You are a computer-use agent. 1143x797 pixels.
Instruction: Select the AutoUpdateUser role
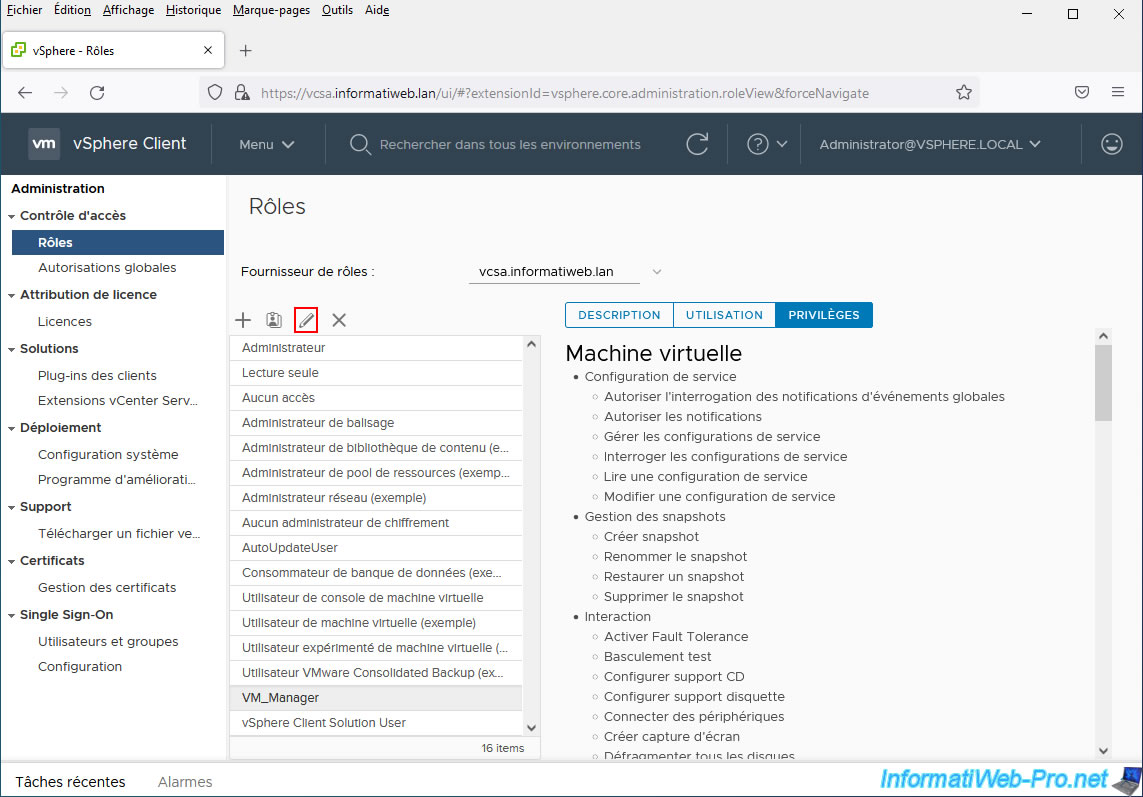[x=376, y=548]
